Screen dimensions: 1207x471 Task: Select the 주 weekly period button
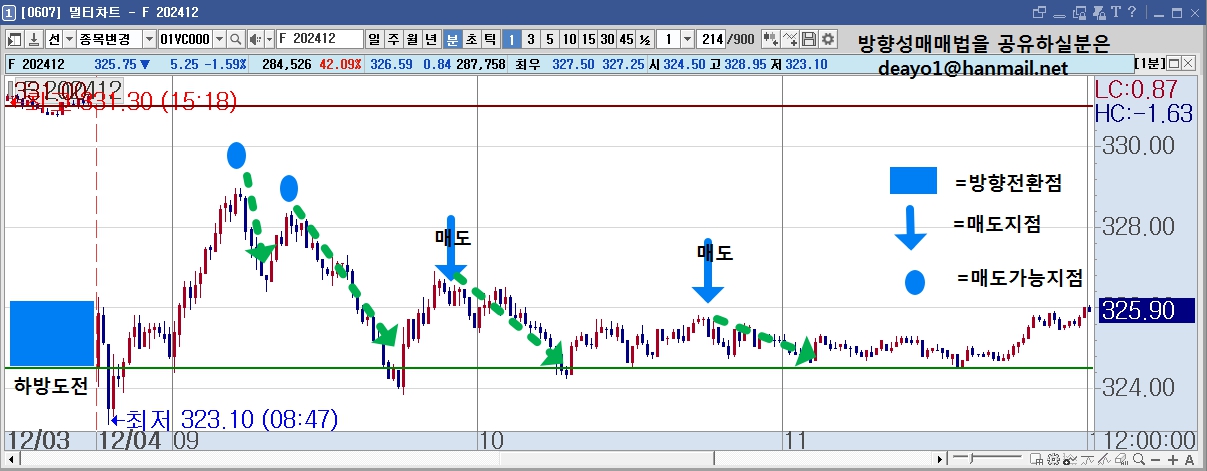394,39
